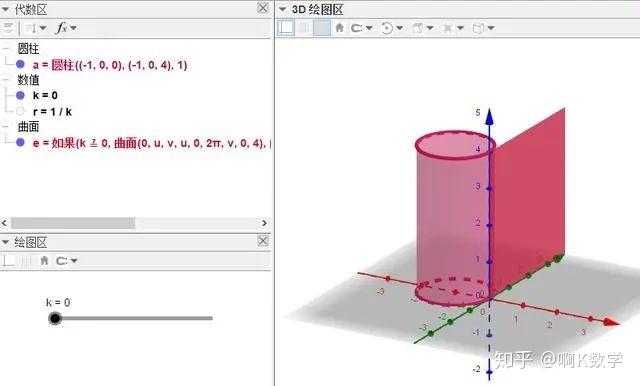Open the rotate view dropdown arrow
The height and width of the screenshot is (386, 640).
[400, 28]
